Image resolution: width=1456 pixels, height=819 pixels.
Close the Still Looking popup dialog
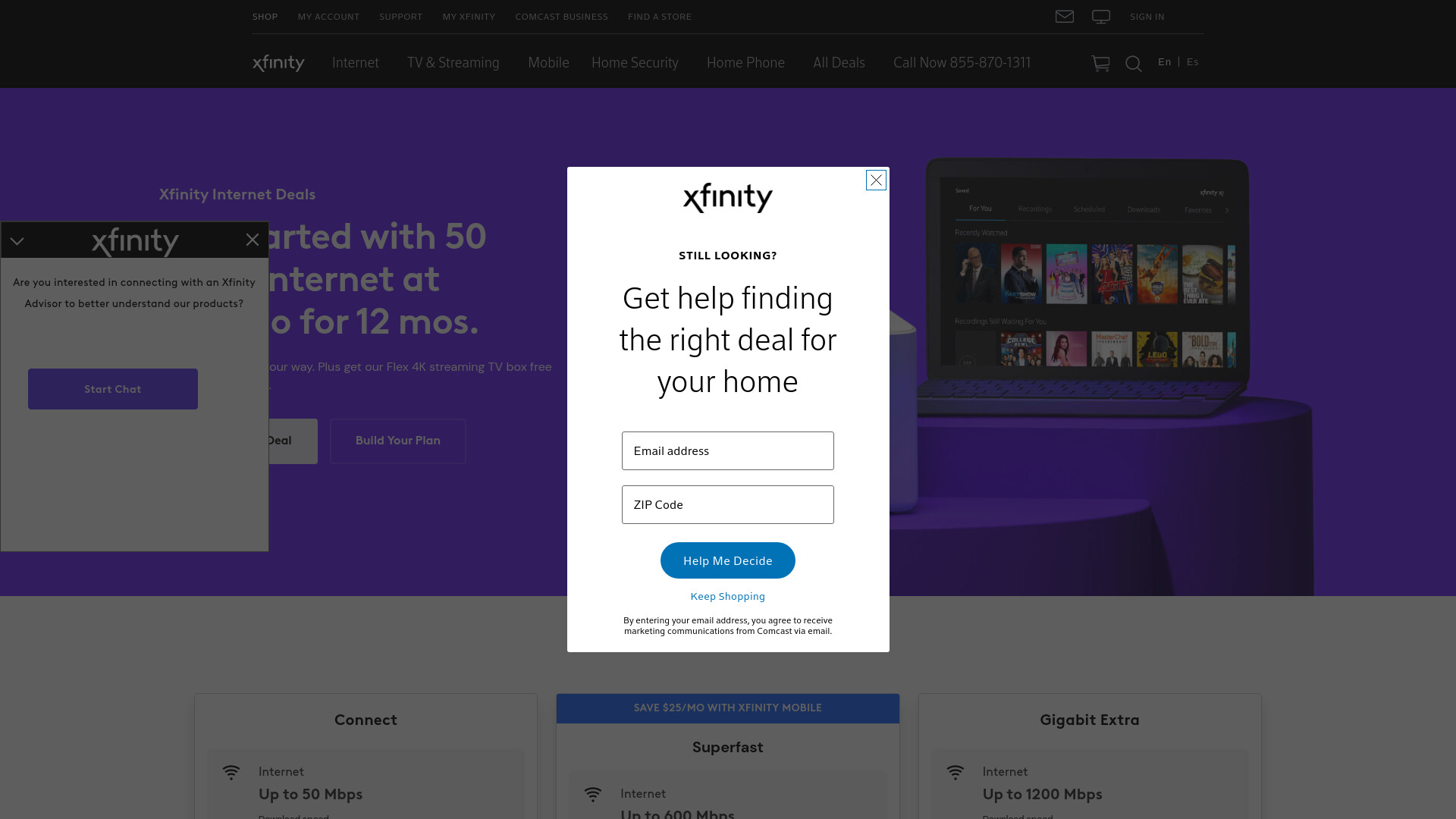point(876,180)
